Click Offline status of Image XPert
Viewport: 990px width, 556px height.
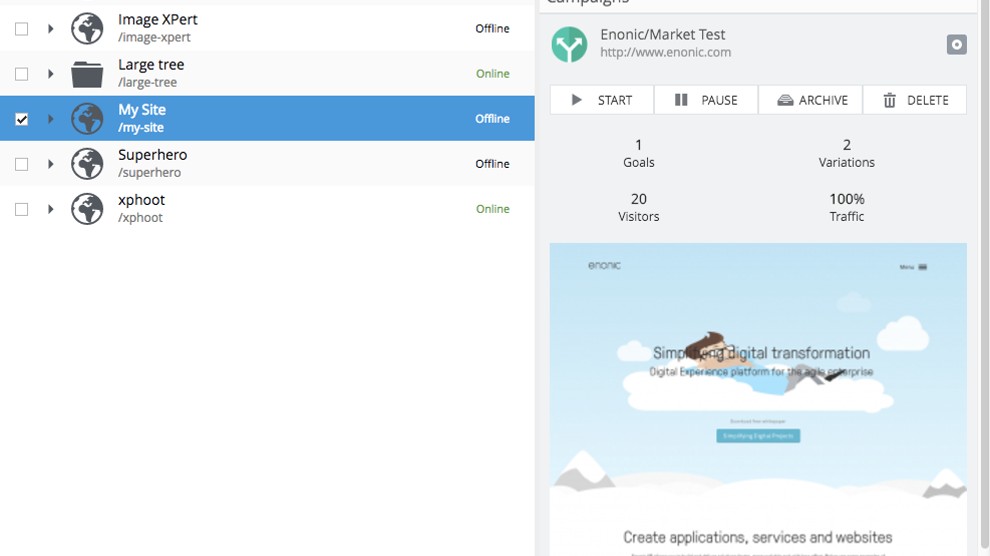point(492,28)
